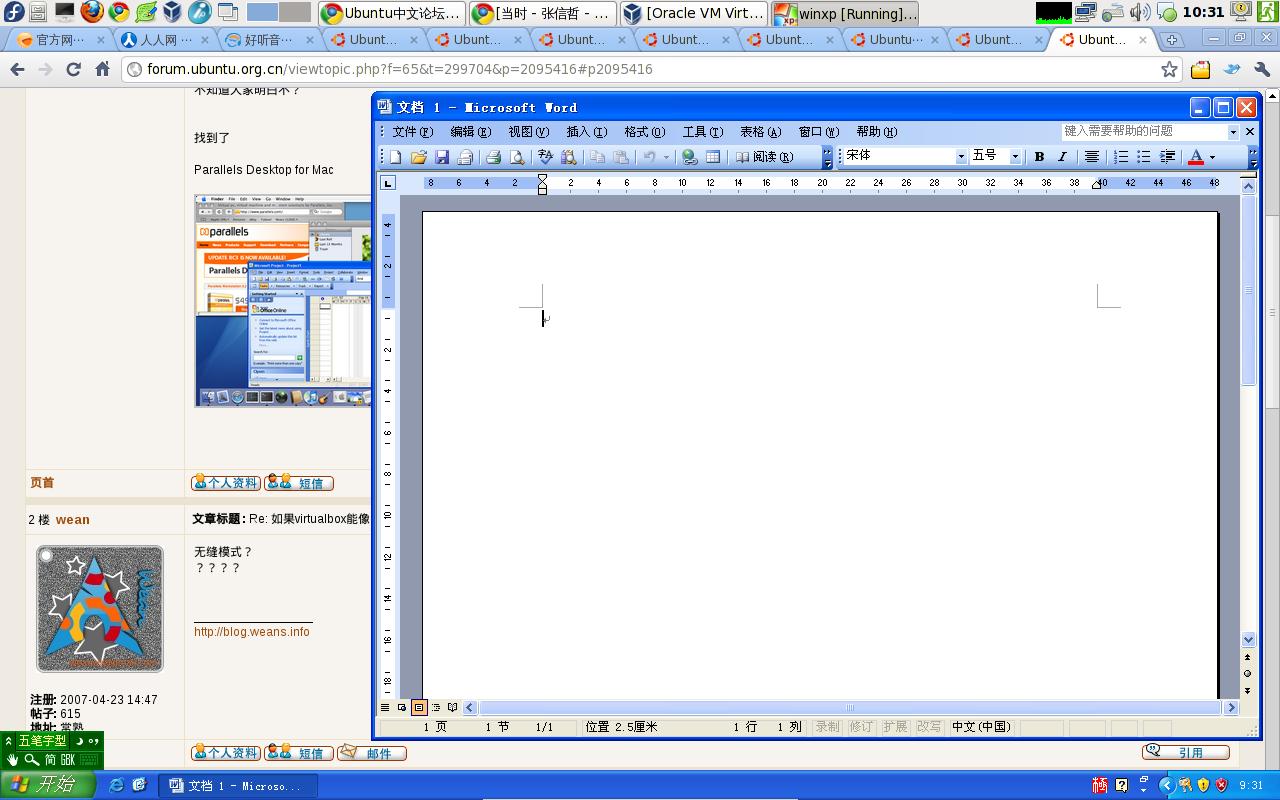Click the 引用 quote button on forum page
The width and height of the screenshot is (1280, 800).
(1186, 752)
